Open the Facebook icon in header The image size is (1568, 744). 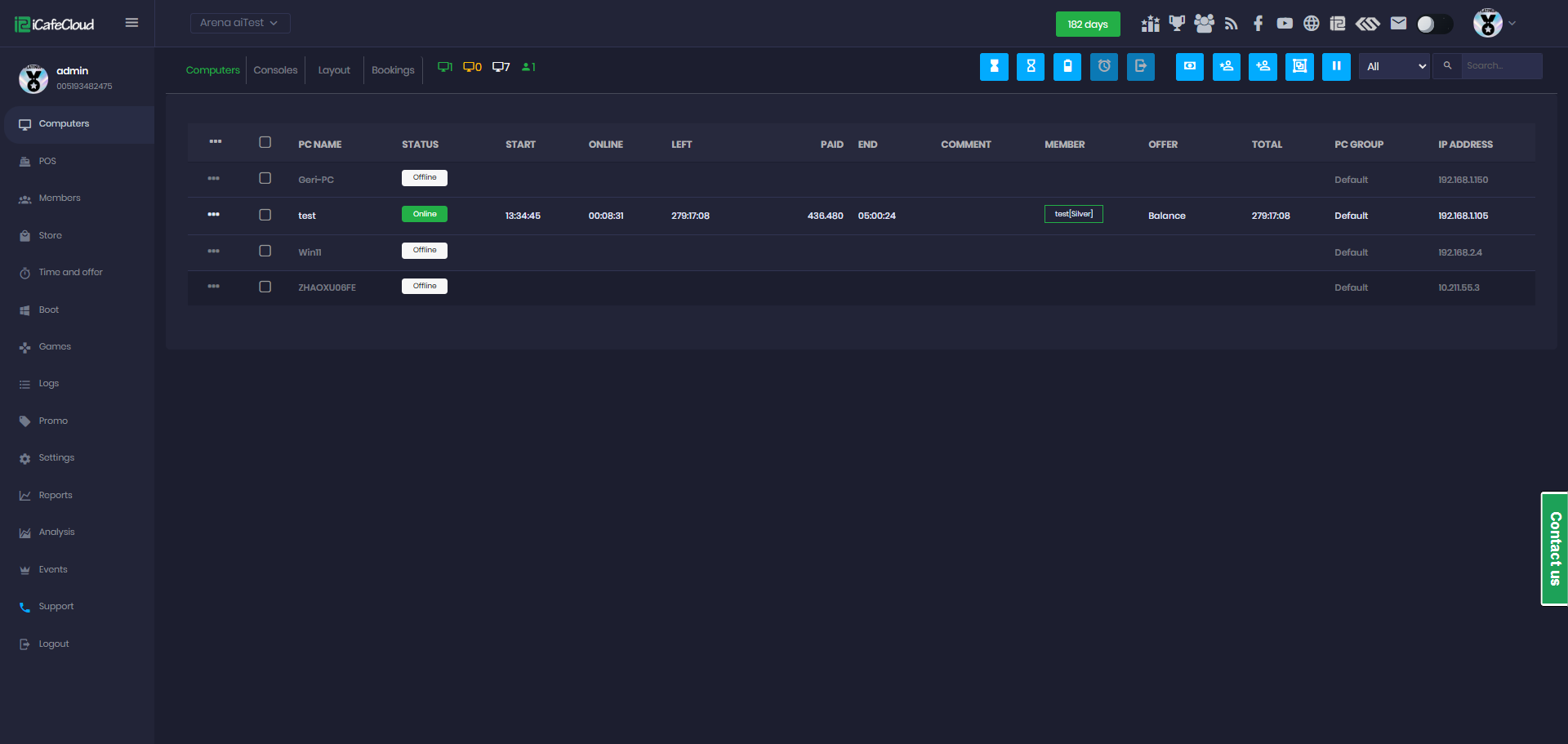tap(1258, 24)
